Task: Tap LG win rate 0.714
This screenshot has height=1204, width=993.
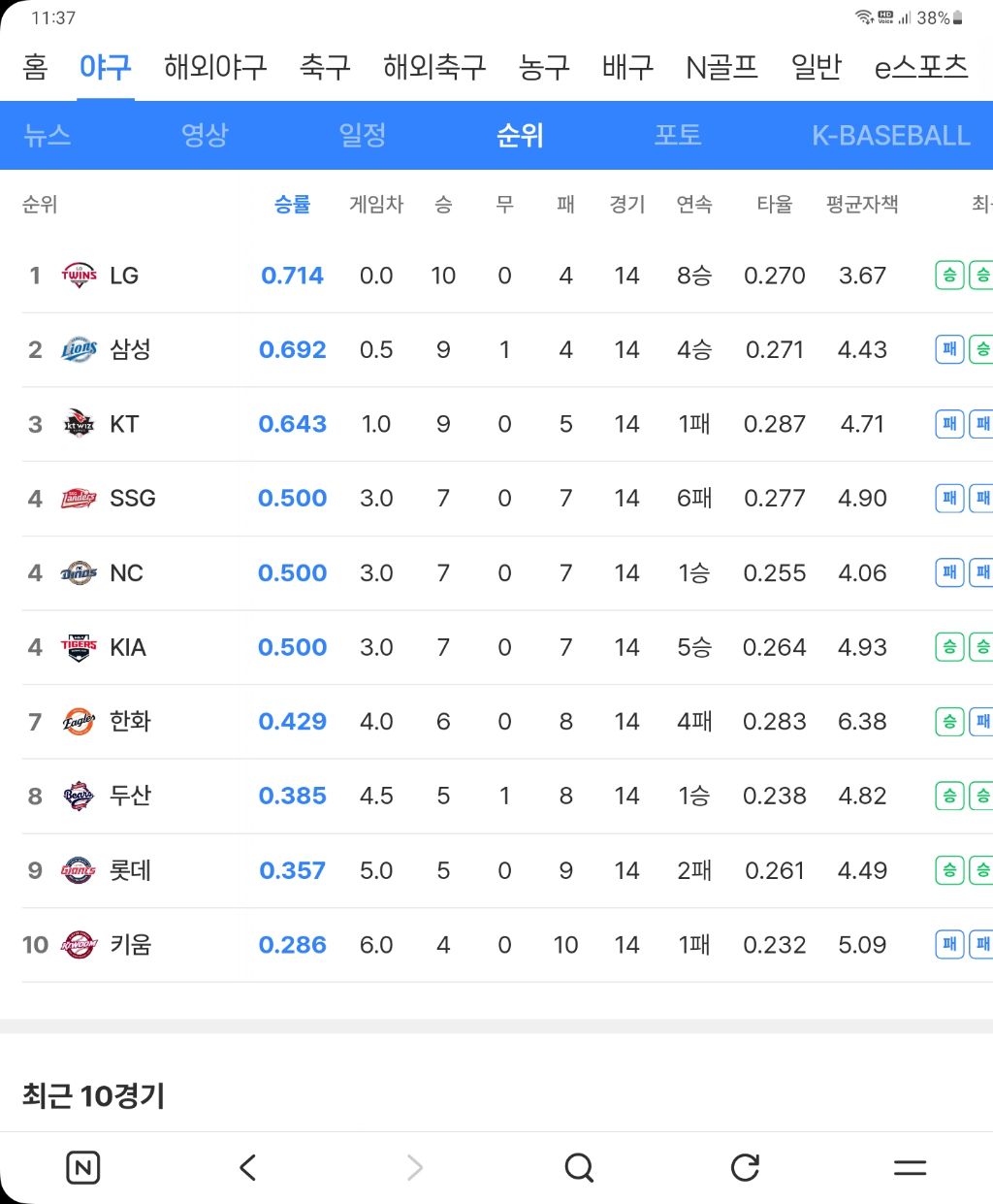Action: 292,276
